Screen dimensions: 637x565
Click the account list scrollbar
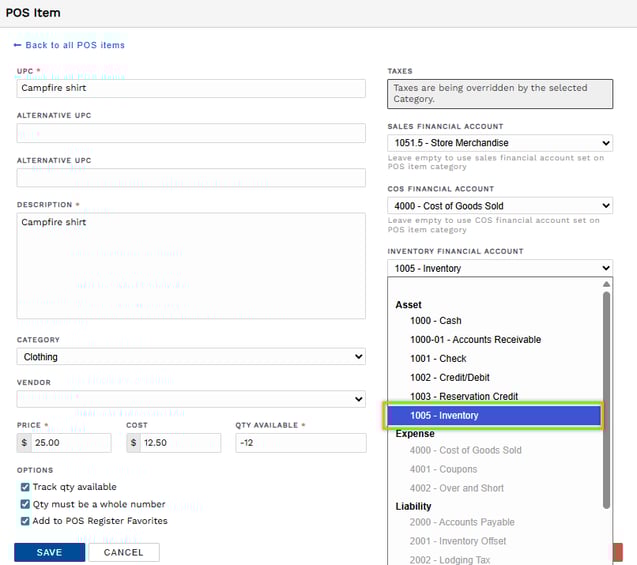click(605, 400)
